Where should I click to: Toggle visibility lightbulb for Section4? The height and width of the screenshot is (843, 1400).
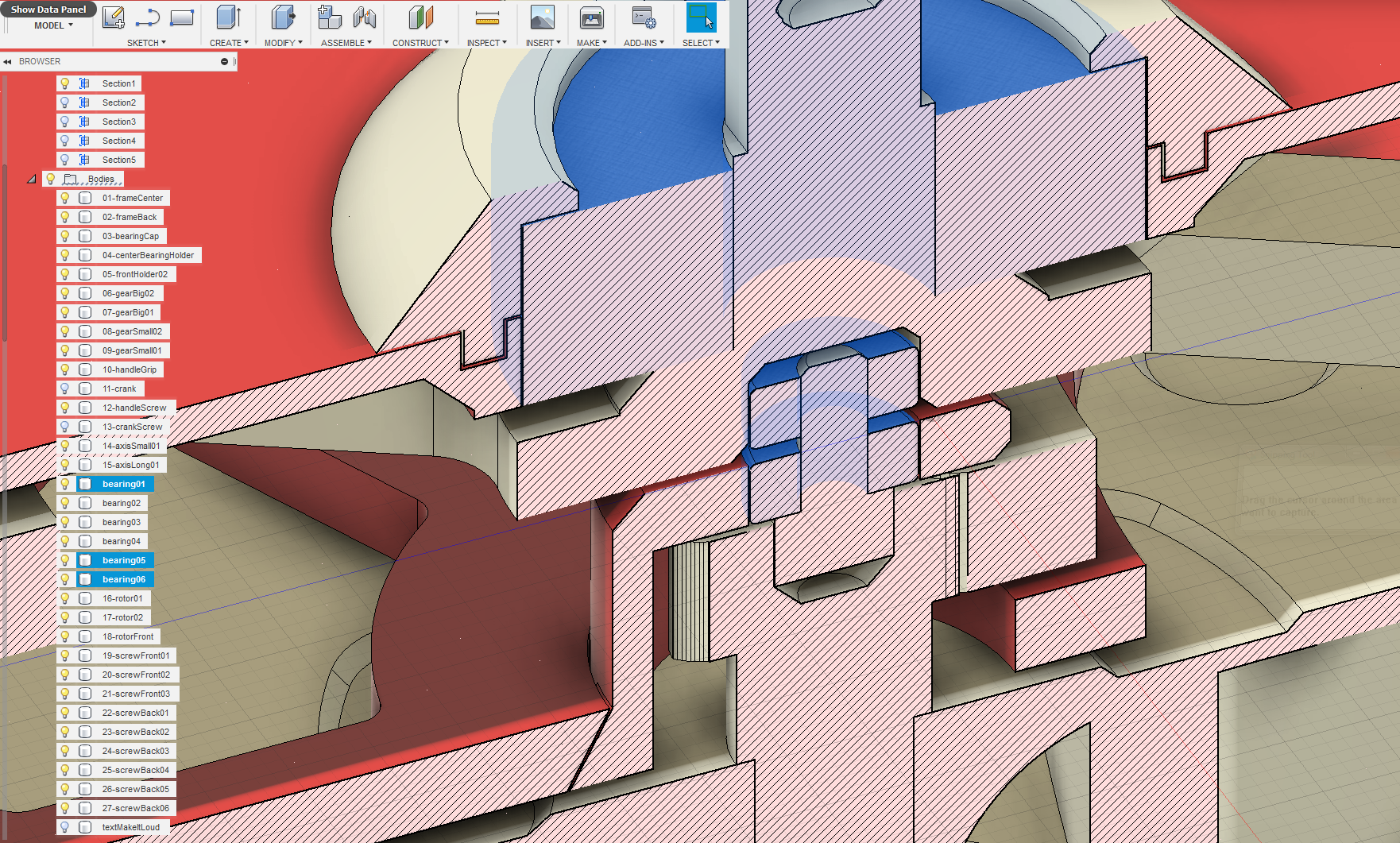pos(65,141)
